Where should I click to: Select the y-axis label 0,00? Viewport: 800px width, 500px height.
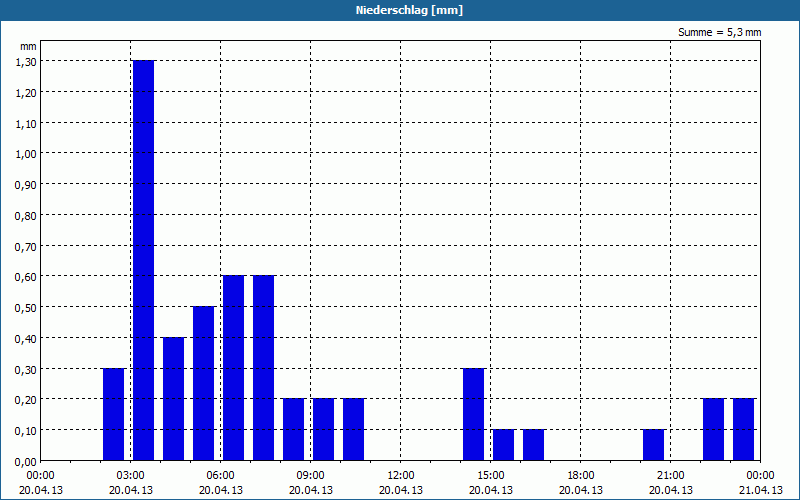(x=26, y=462)
